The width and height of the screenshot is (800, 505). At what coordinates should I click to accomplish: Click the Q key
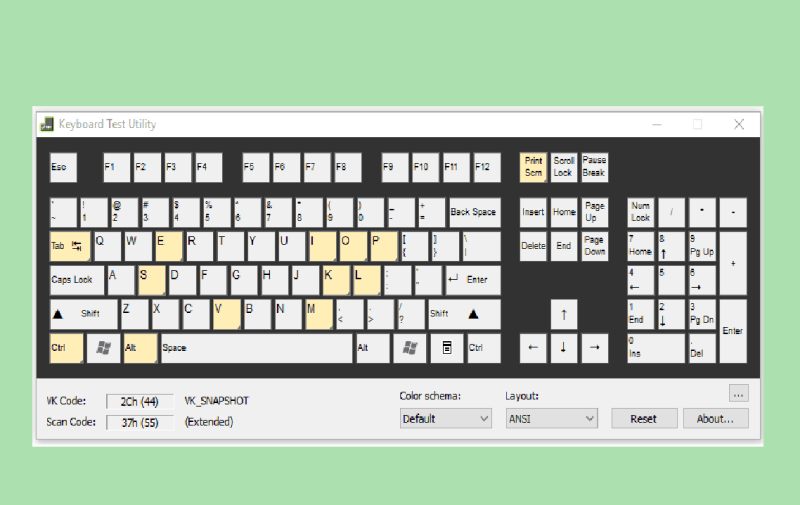tap(108, 246)
